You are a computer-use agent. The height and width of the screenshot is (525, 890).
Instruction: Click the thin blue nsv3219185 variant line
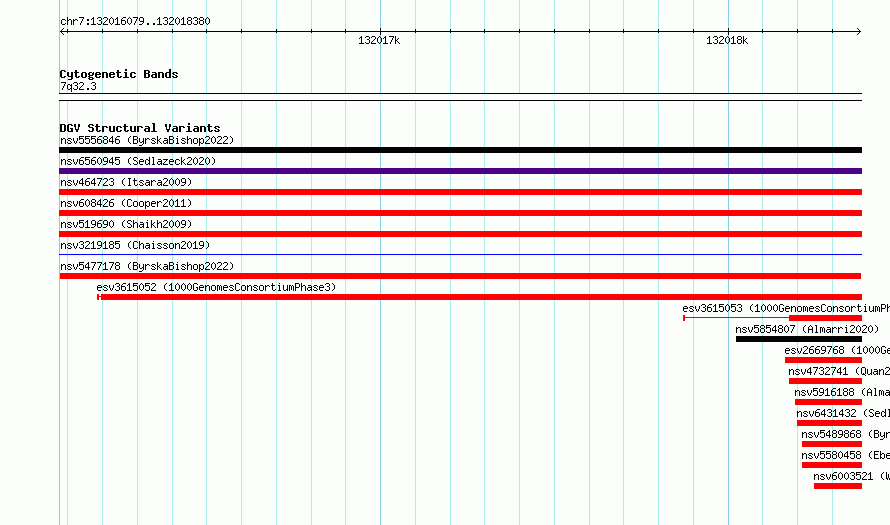(460, 255)
